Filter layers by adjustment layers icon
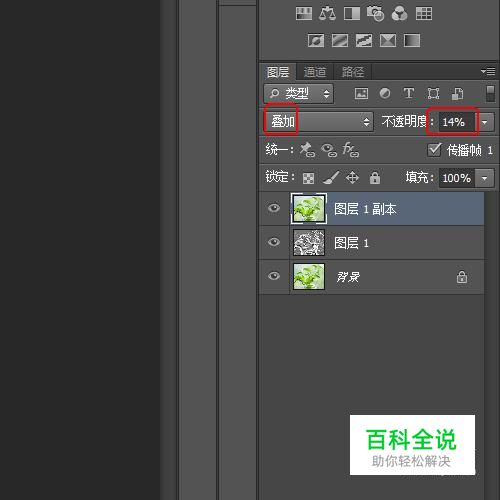This screenshot has width=500, height=500. (x=385, y=93)
